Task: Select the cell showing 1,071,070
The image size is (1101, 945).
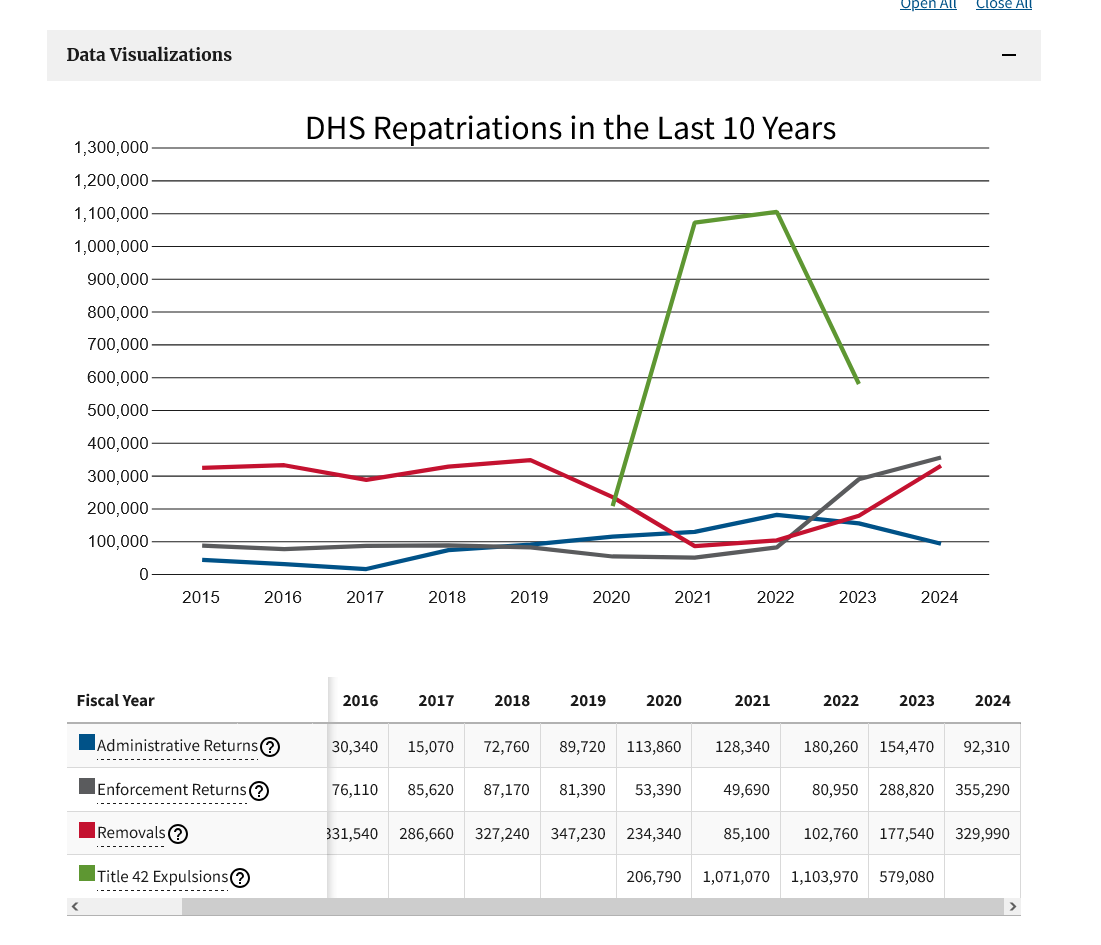Action: tap(736, 877)
